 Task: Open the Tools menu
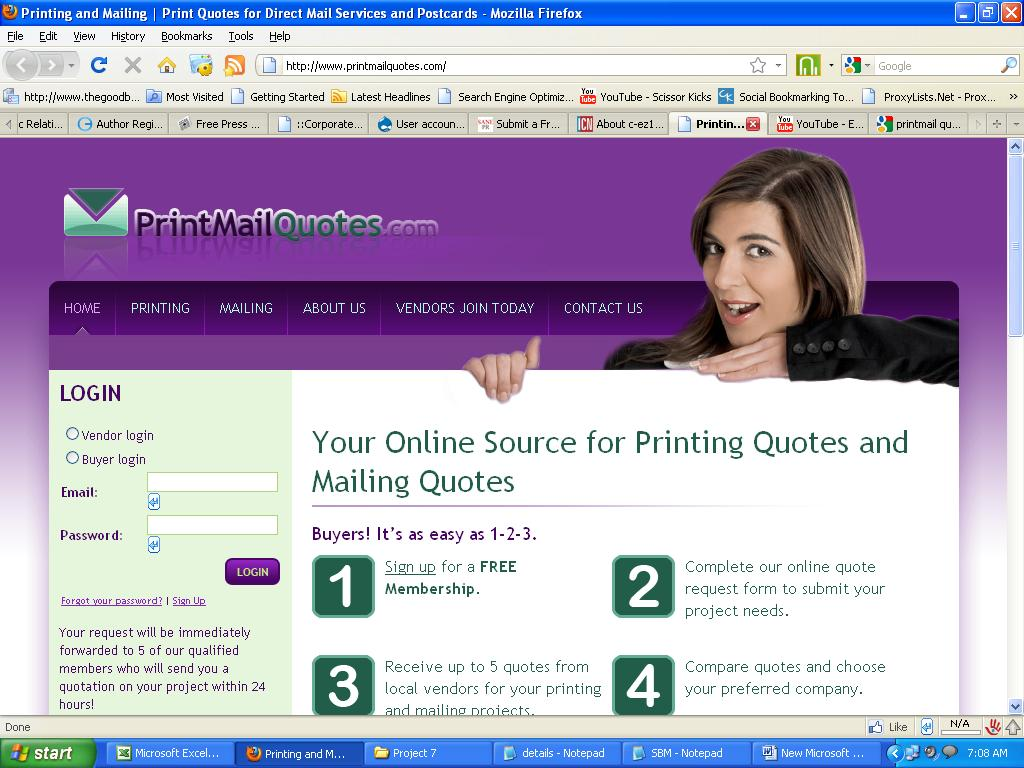241,36
